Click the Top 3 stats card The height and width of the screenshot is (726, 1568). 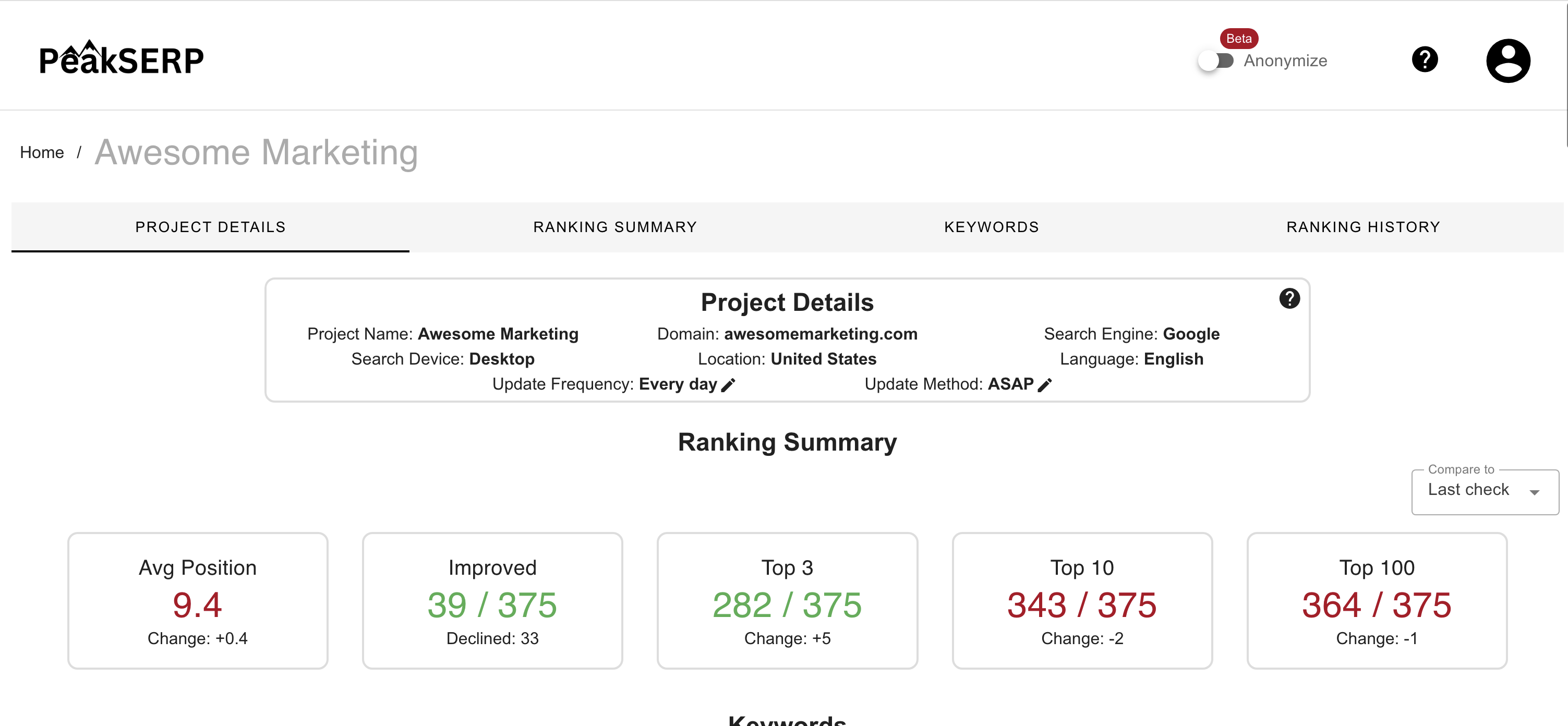(787, 601)
